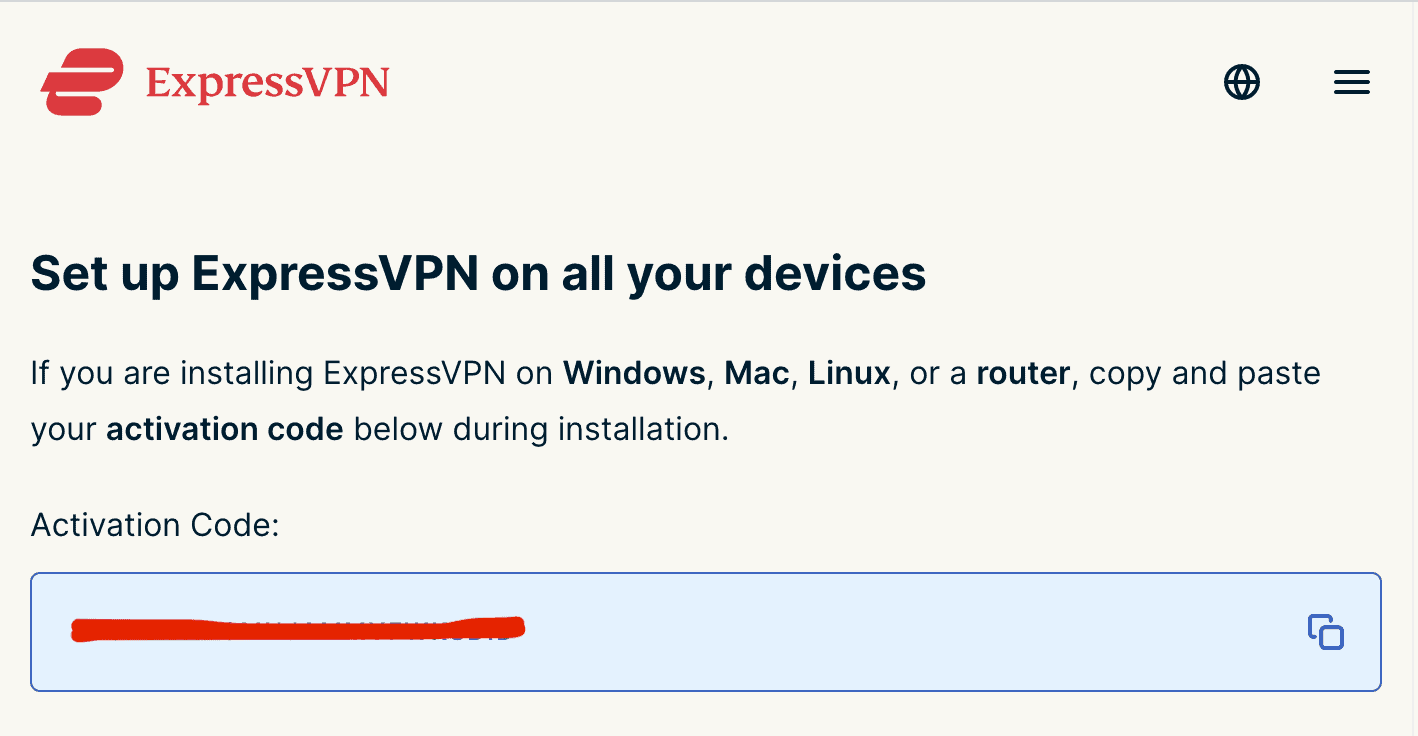
Task: Click the red arrow logo mark in header
Action: point(83,82)
